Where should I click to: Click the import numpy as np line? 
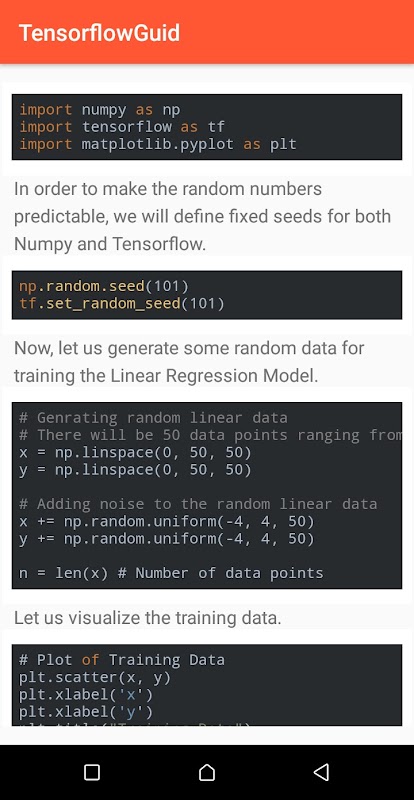pos(100,110)
